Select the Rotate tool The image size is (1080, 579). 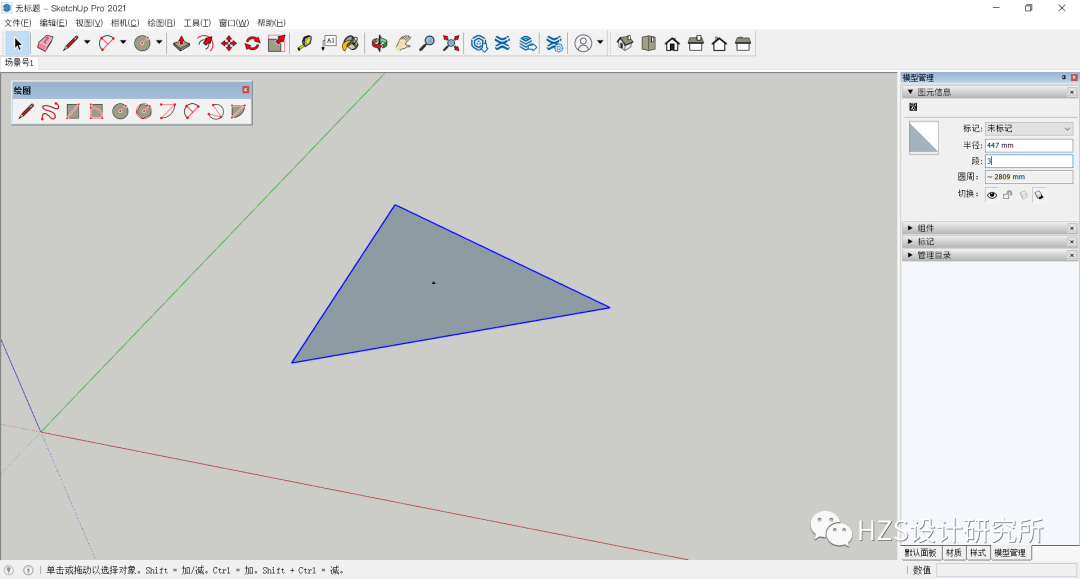coord(251,43)
